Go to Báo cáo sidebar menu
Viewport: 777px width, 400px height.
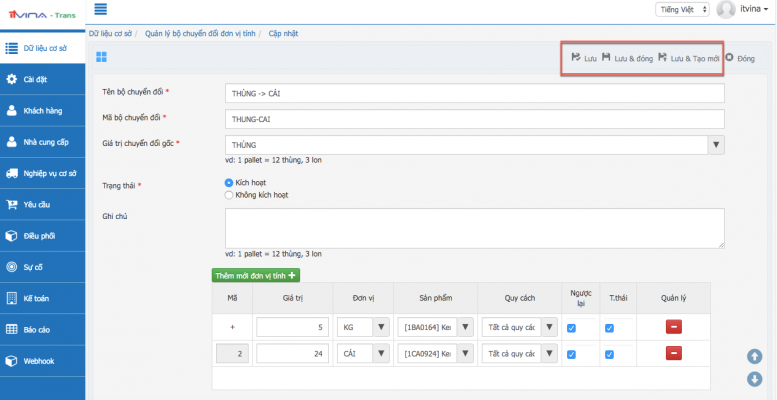click(38, 329)
